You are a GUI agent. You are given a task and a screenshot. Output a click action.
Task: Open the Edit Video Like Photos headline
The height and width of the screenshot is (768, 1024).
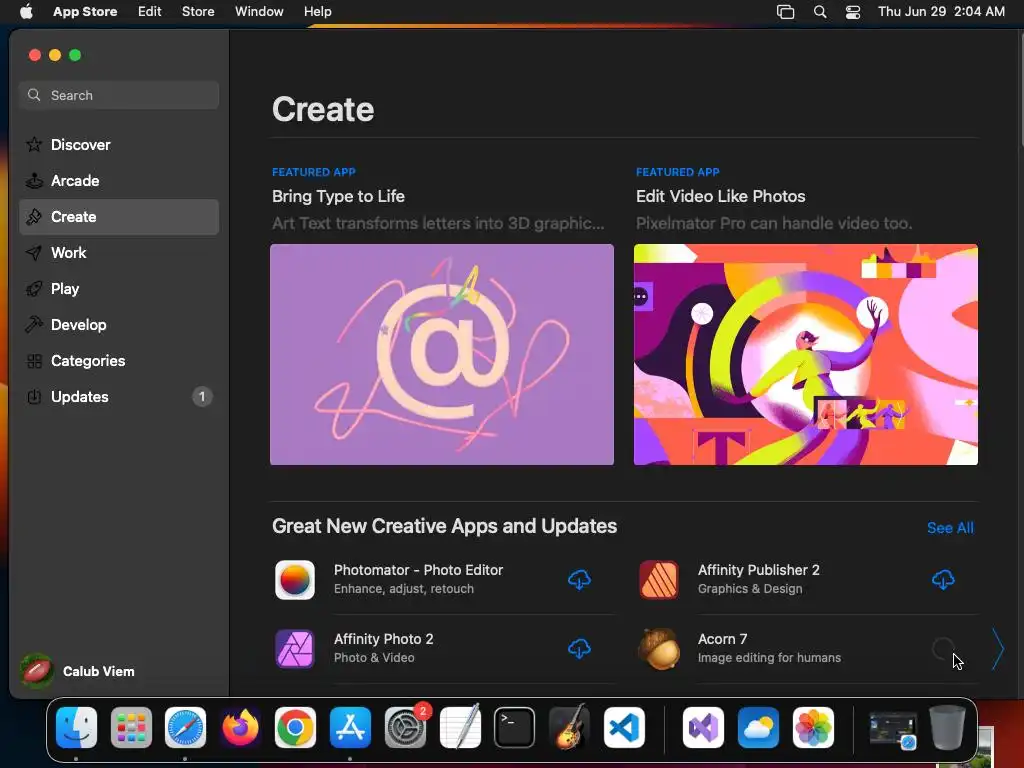(720, 197)
